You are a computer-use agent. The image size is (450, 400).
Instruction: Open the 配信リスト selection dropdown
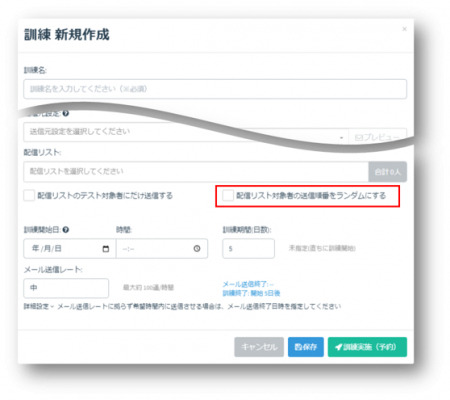196,172
